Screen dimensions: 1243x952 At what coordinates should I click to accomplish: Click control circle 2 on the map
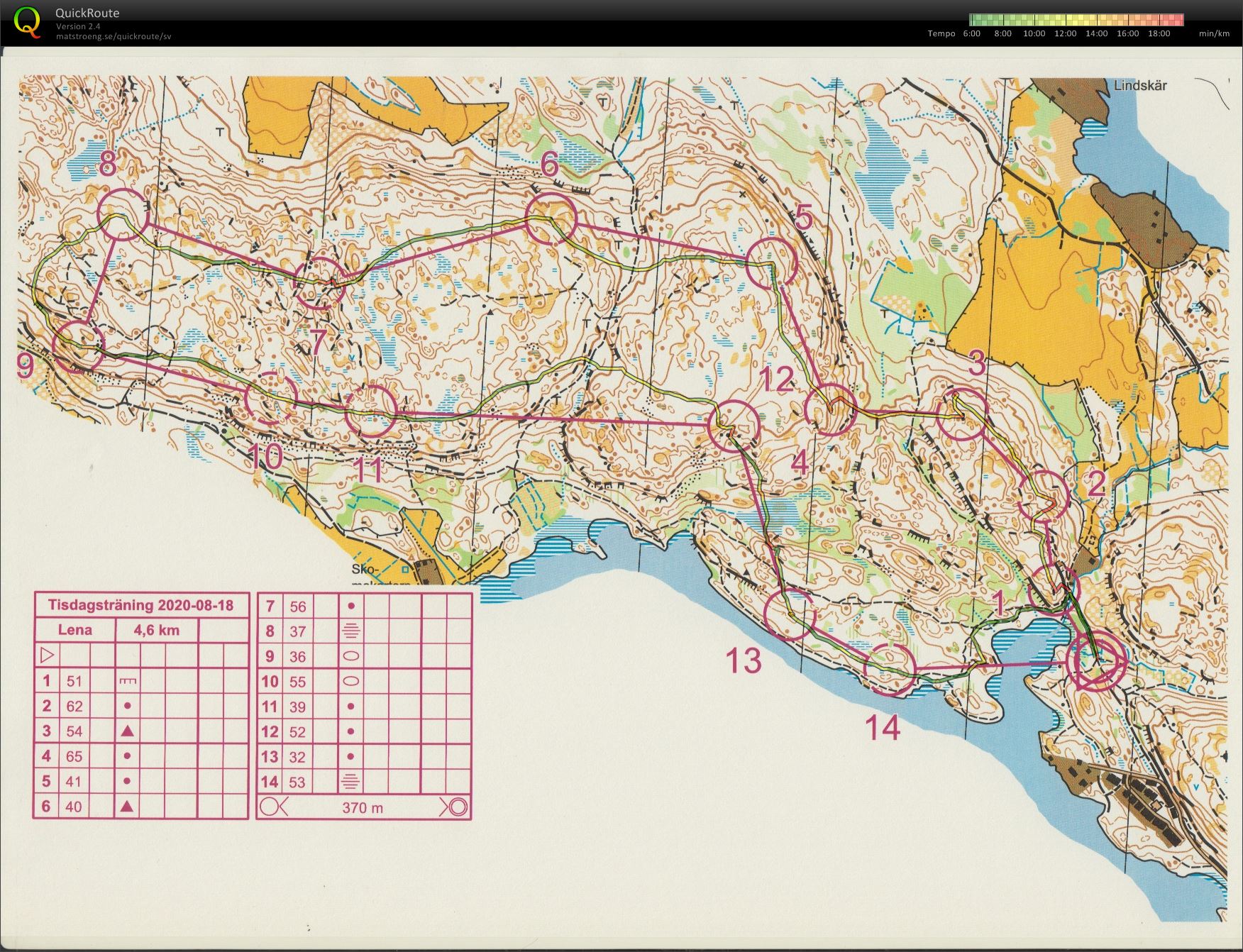(1043, 495)
